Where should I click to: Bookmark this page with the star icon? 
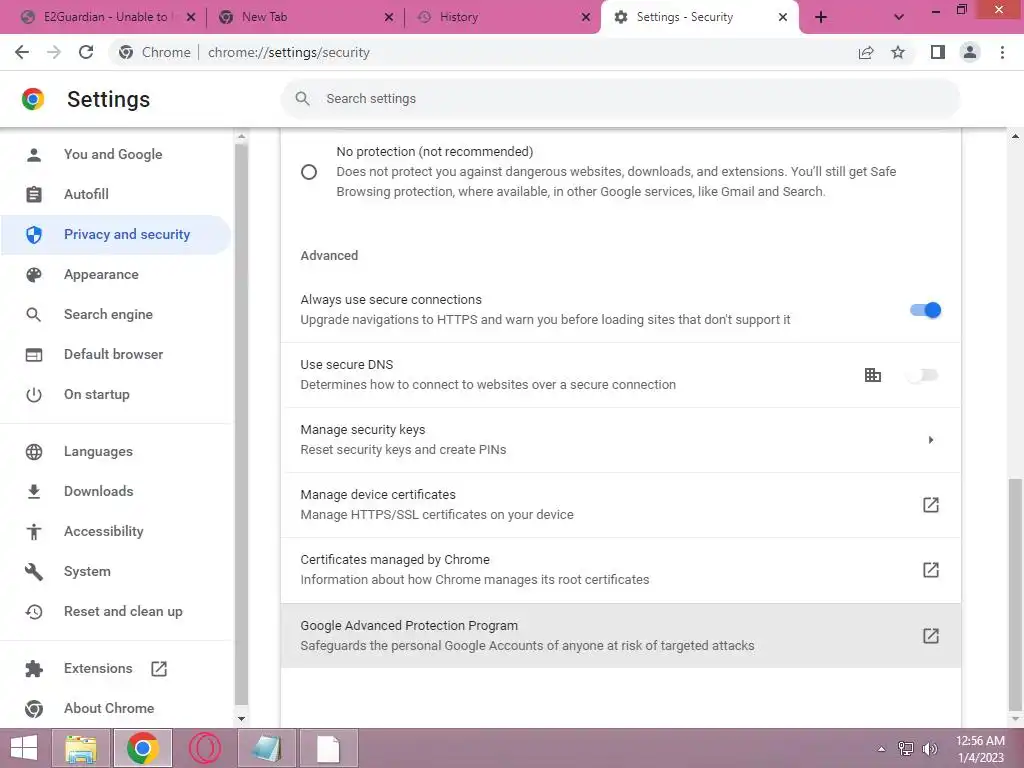tap(898, 52)
